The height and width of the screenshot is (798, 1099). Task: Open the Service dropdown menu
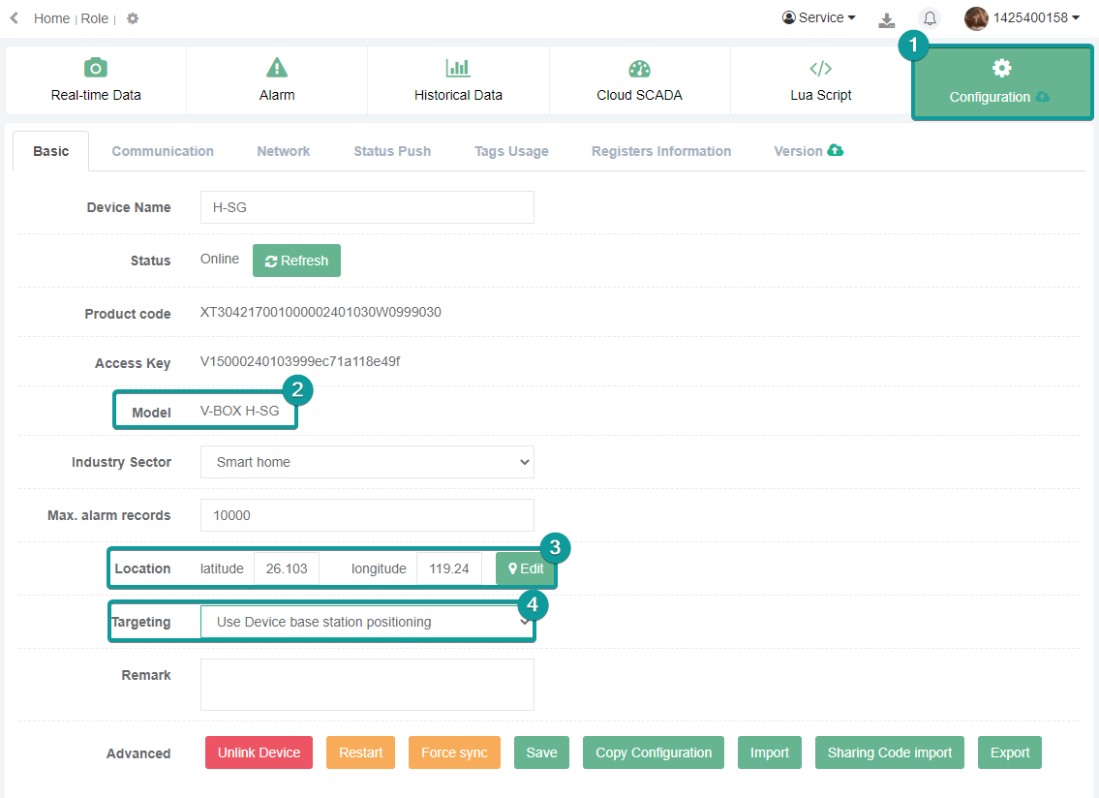click(x=819, y=18)
